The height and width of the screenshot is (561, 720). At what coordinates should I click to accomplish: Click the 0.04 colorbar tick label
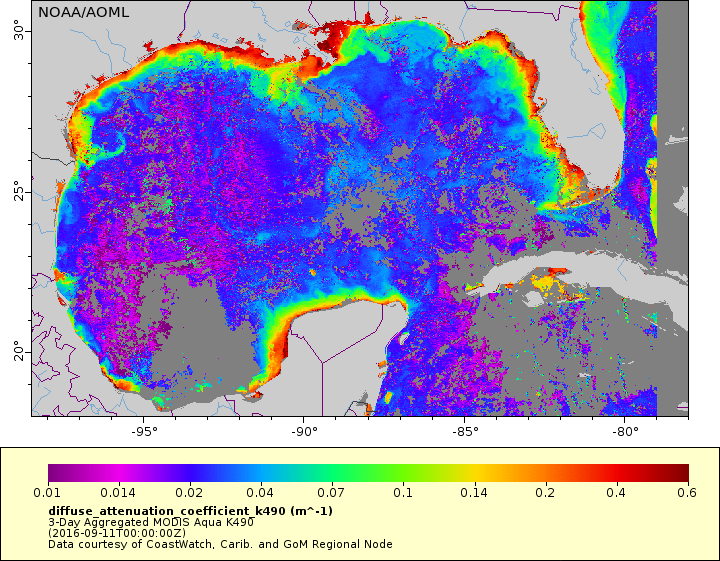pyautogui.click(x=260, y=493)
